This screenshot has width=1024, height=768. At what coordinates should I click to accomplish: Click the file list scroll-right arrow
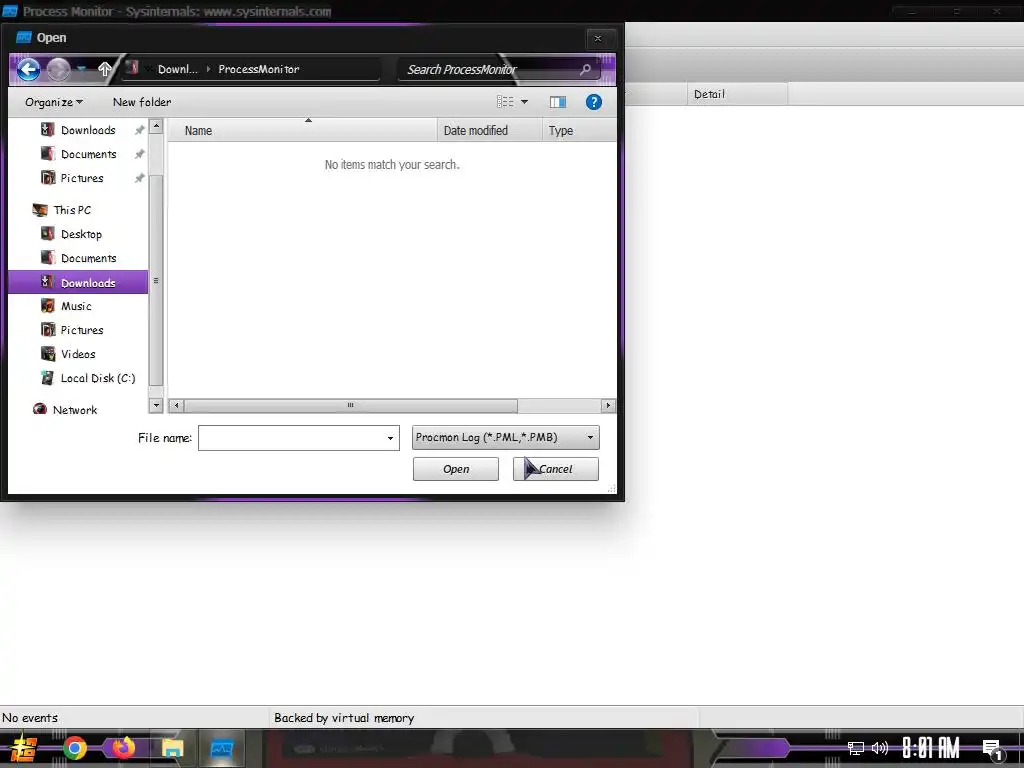[x=608, y=406]
